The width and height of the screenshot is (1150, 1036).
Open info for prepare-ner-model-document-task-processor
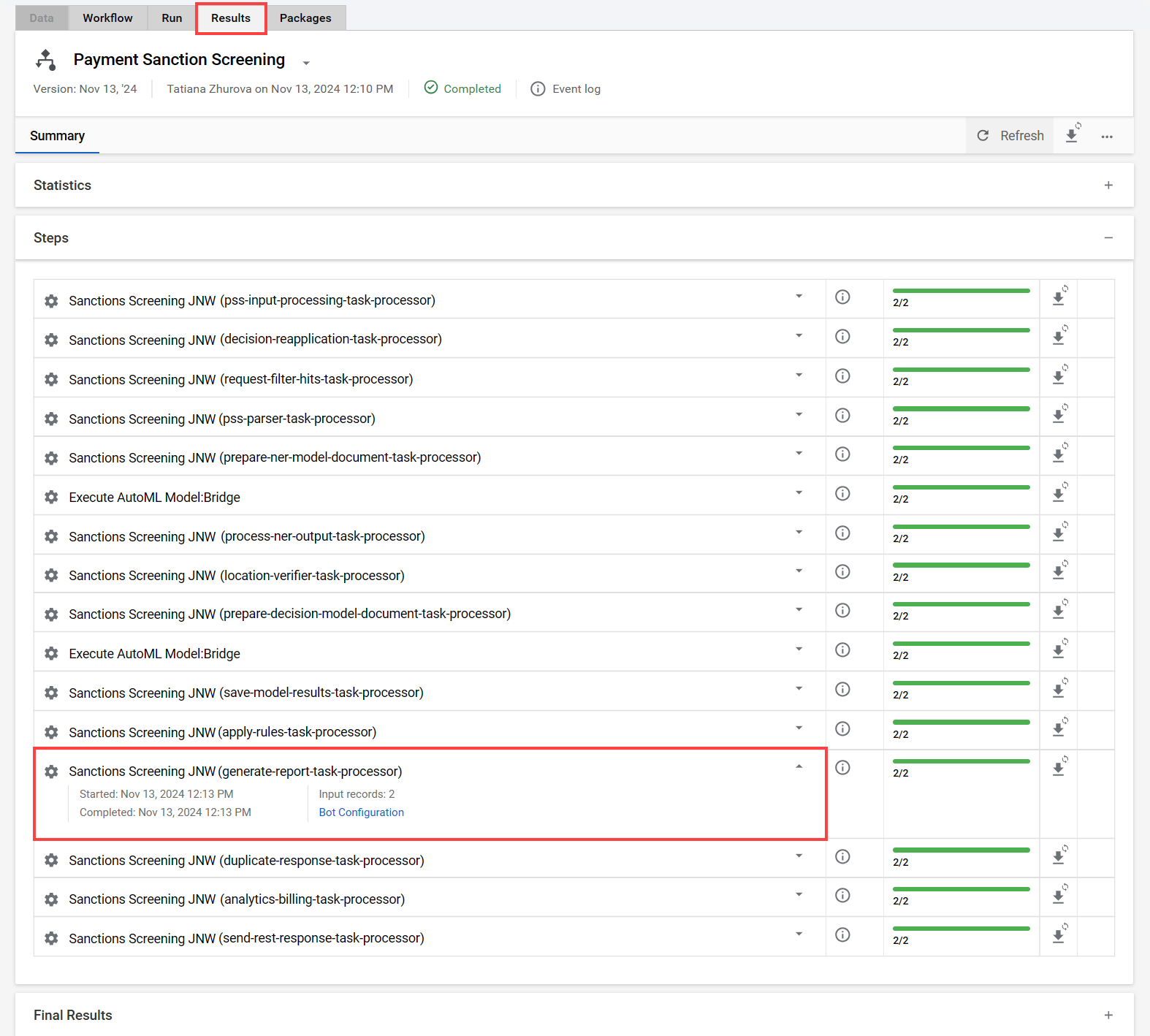click(842, 454)
